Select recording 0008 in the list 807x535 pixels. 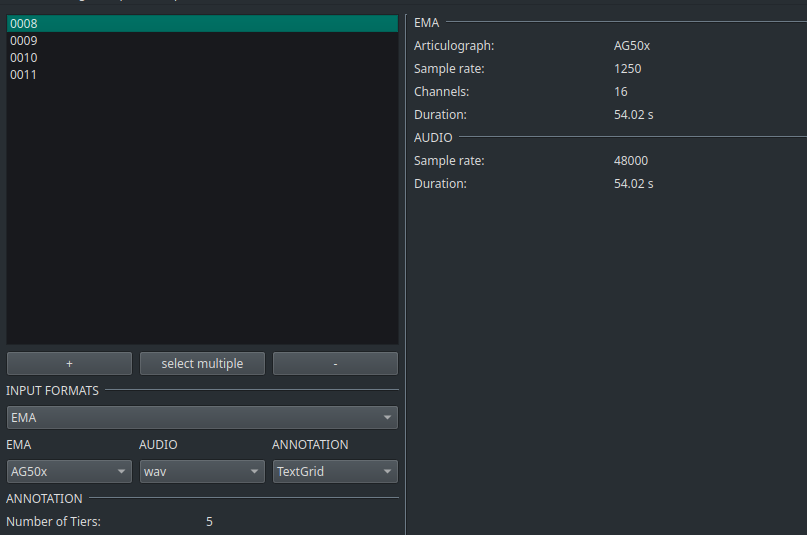24,23
